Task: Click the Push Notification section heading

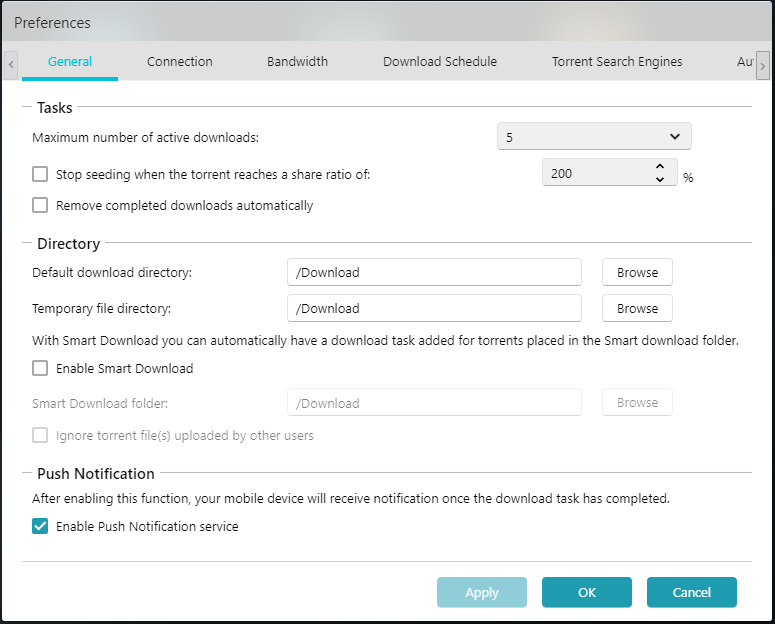Action: click(96, 474)
